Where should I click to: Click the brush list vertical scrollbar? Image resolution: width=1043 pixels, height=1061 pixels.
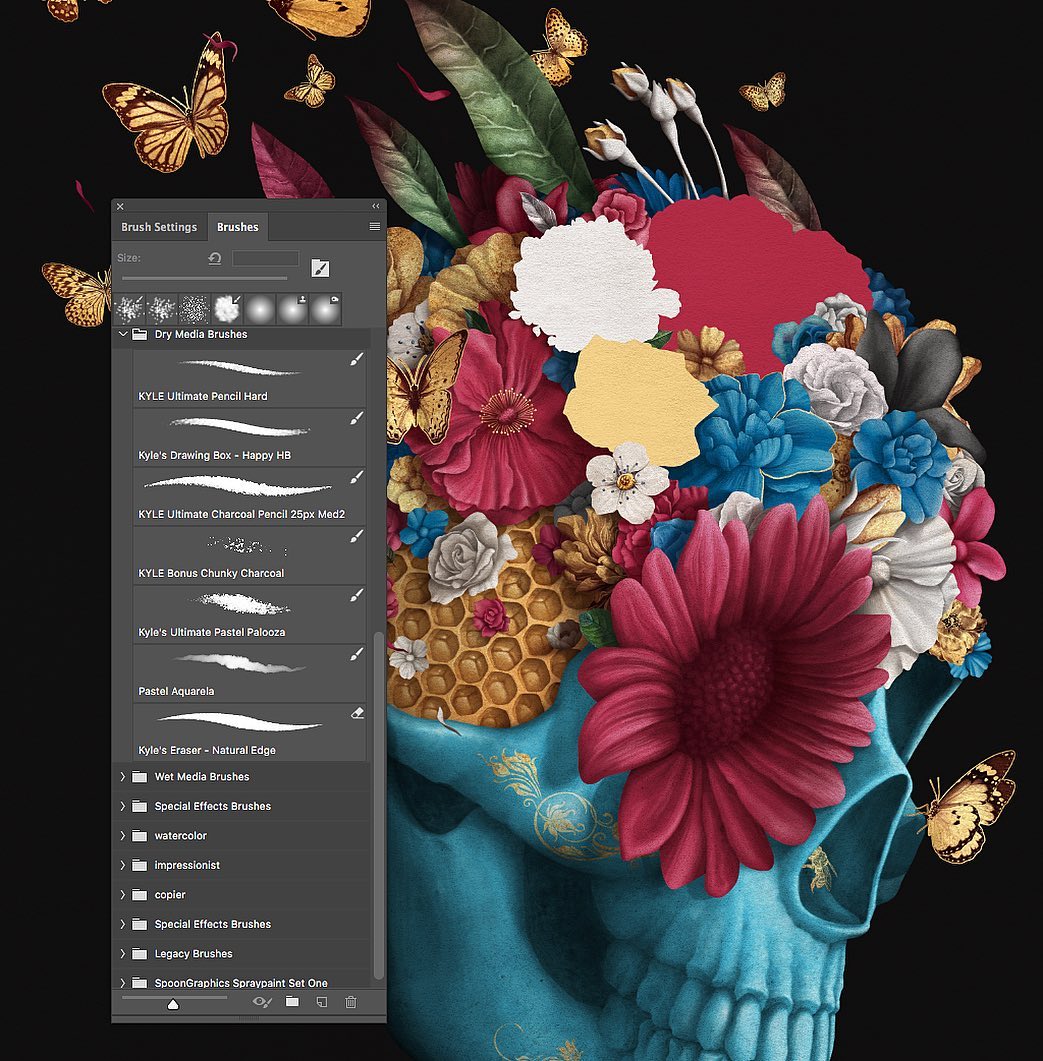click(378, 805)
